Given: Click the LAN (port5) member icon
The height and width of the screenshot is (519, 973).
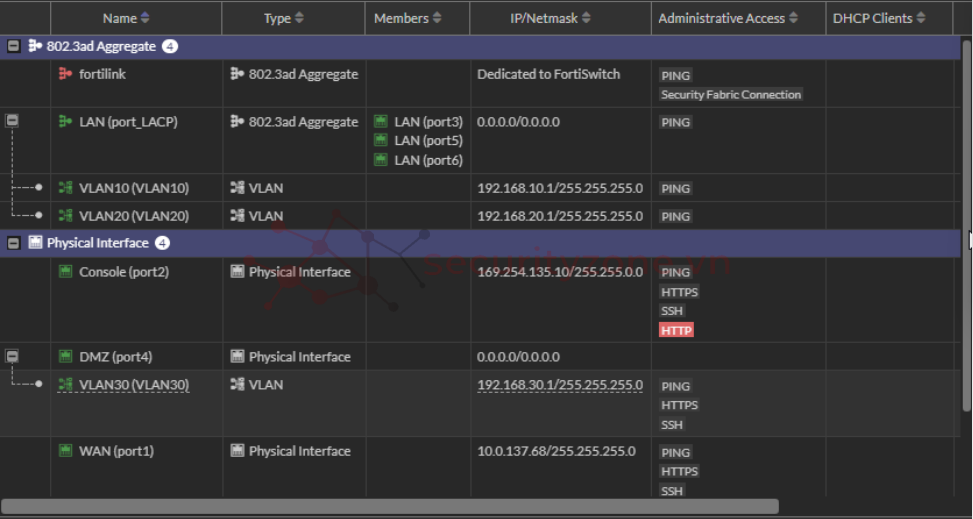Looking at the screenshot, I should (x=381, y=141).
